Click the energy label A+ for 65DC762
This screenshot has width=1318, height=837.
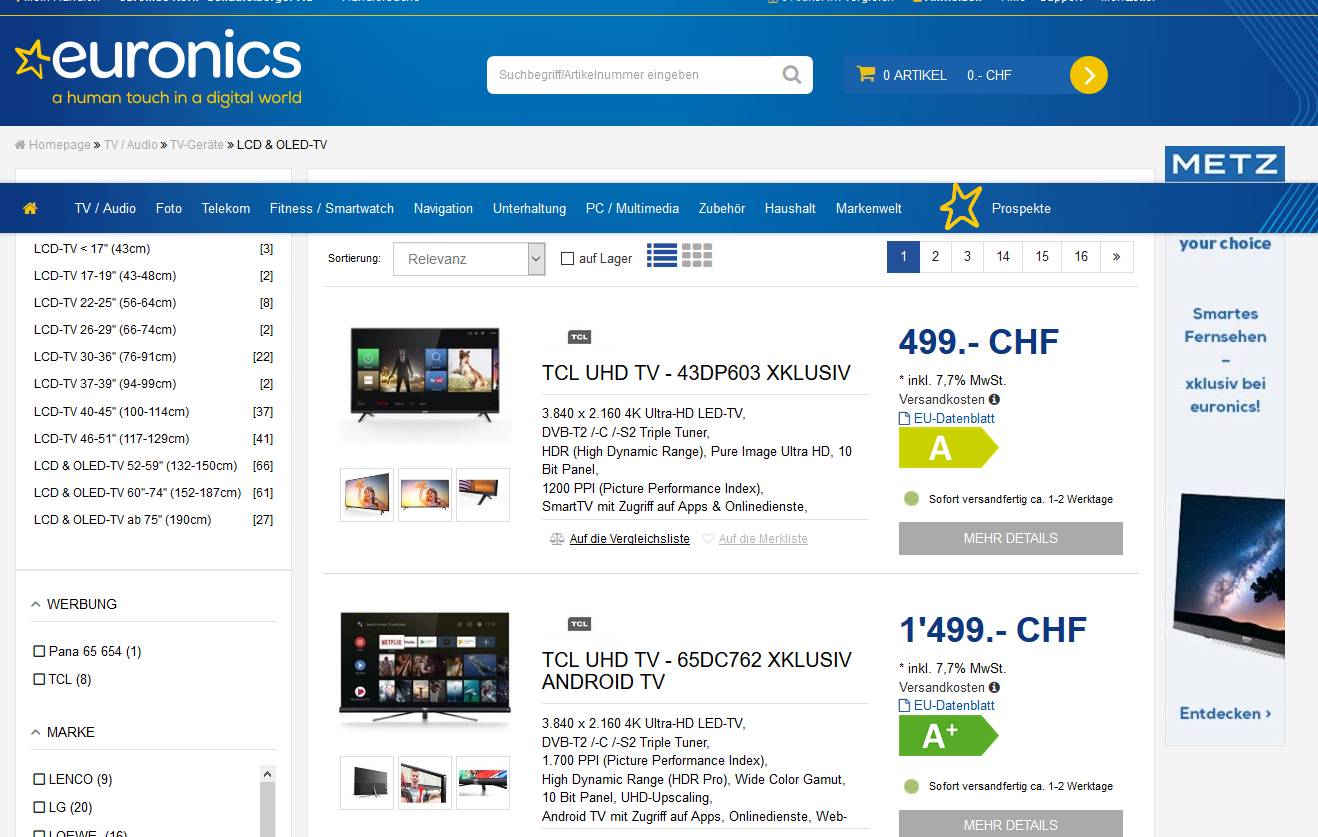pyautogui.click(x=948, y=736)
